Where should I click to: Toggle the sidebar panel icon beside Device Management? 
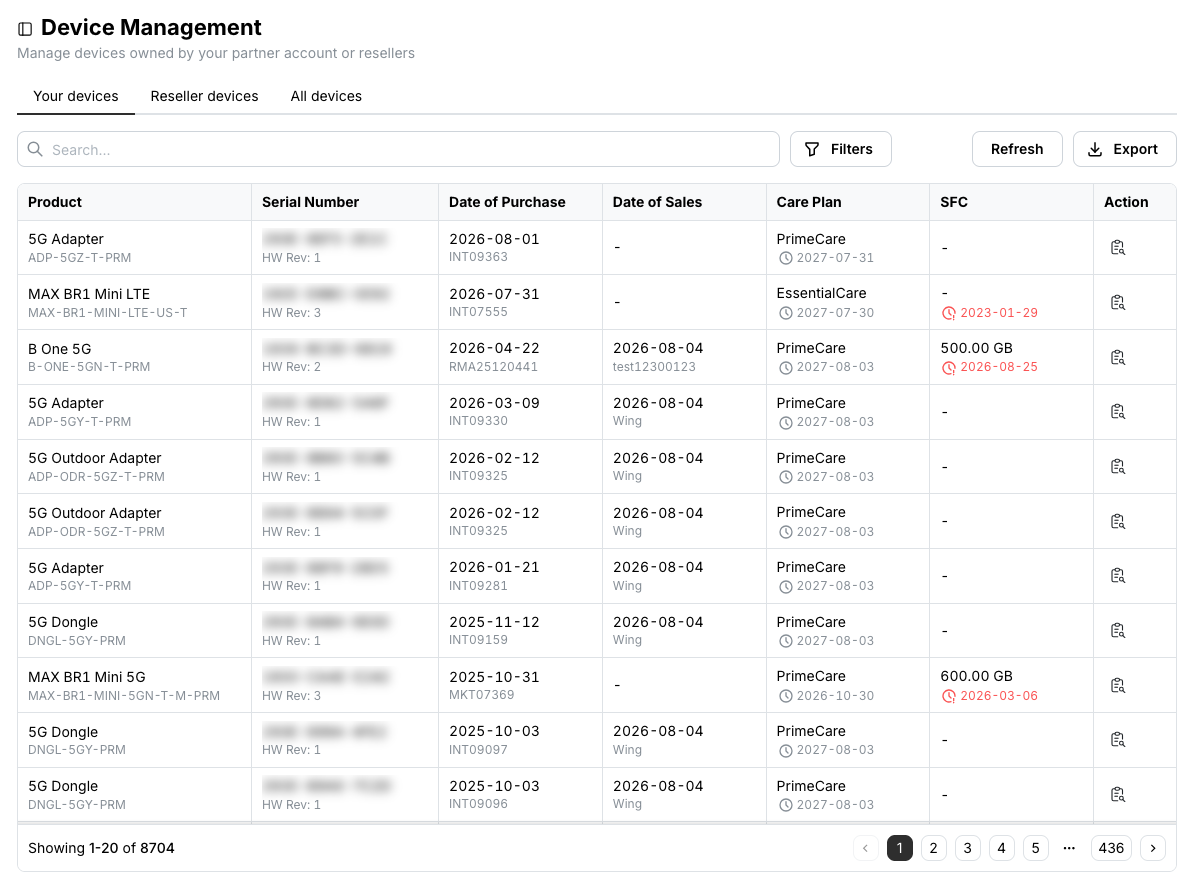coord(25,29)
